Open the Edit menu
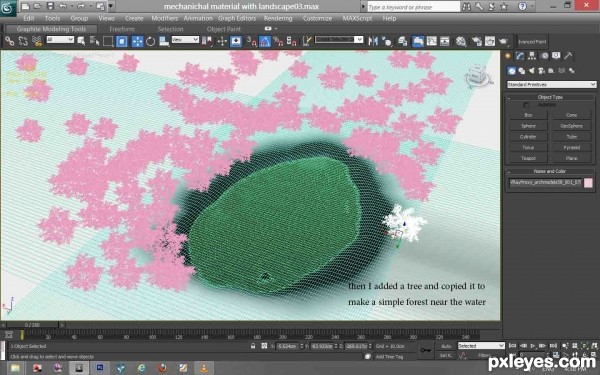The height and width of the screenshot is (375, 600). (x=29, y=18)
